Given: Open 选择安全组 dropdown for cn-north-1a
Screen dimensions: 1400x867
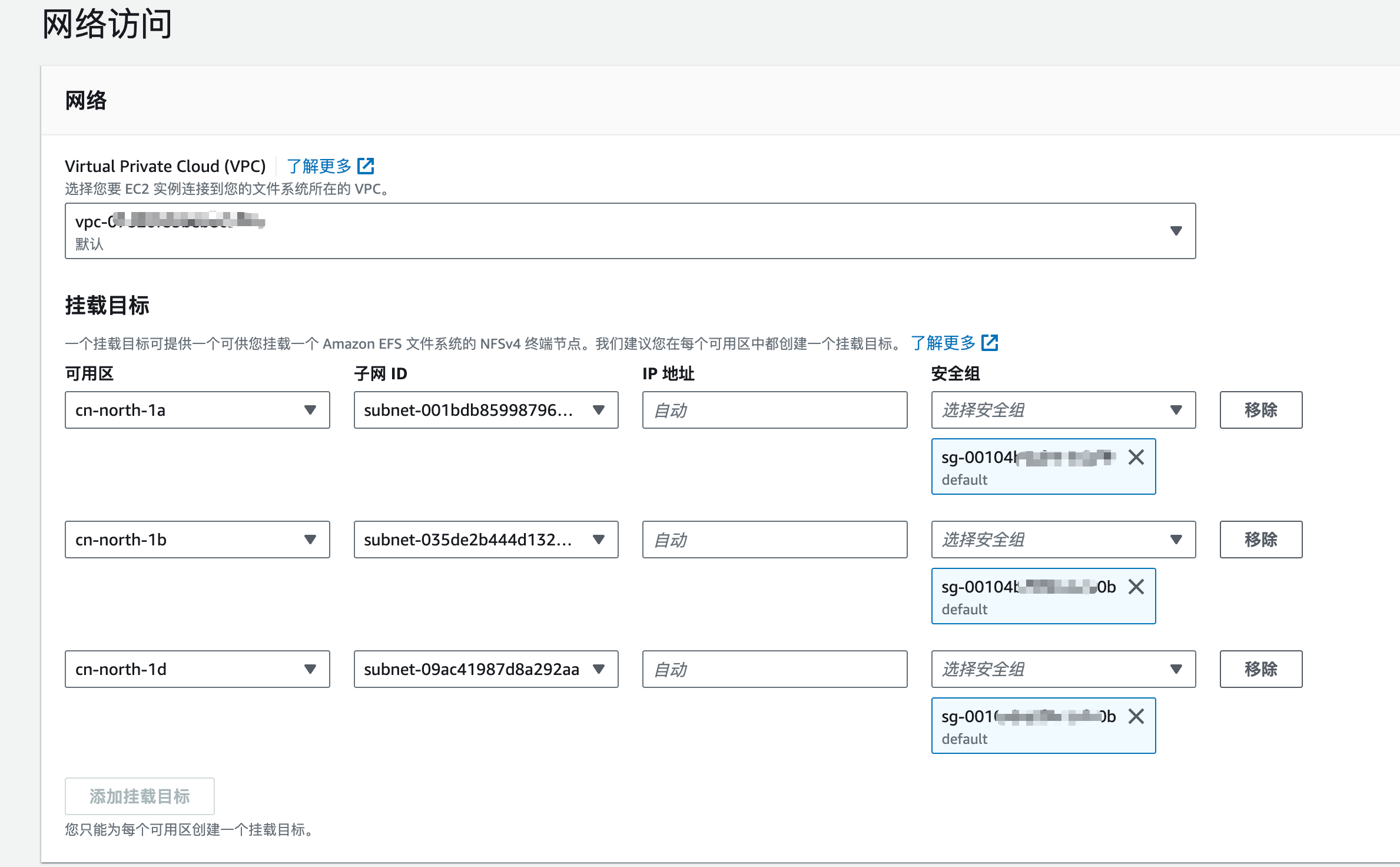Looking at the screenshot, I should tap(1063, 410).
